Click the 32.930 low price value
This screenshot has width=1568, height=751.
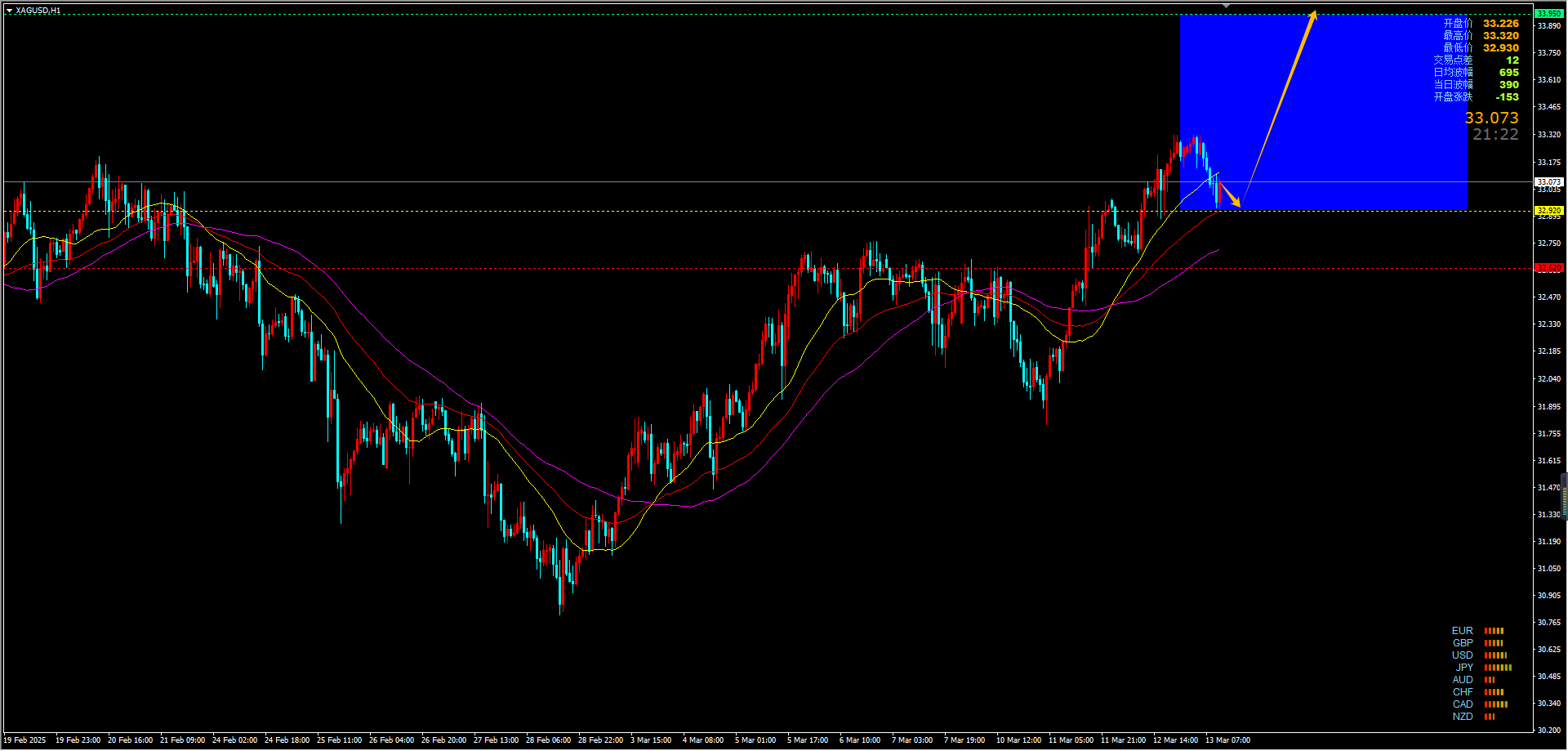pyautogui.click(x=1501, y=48)
